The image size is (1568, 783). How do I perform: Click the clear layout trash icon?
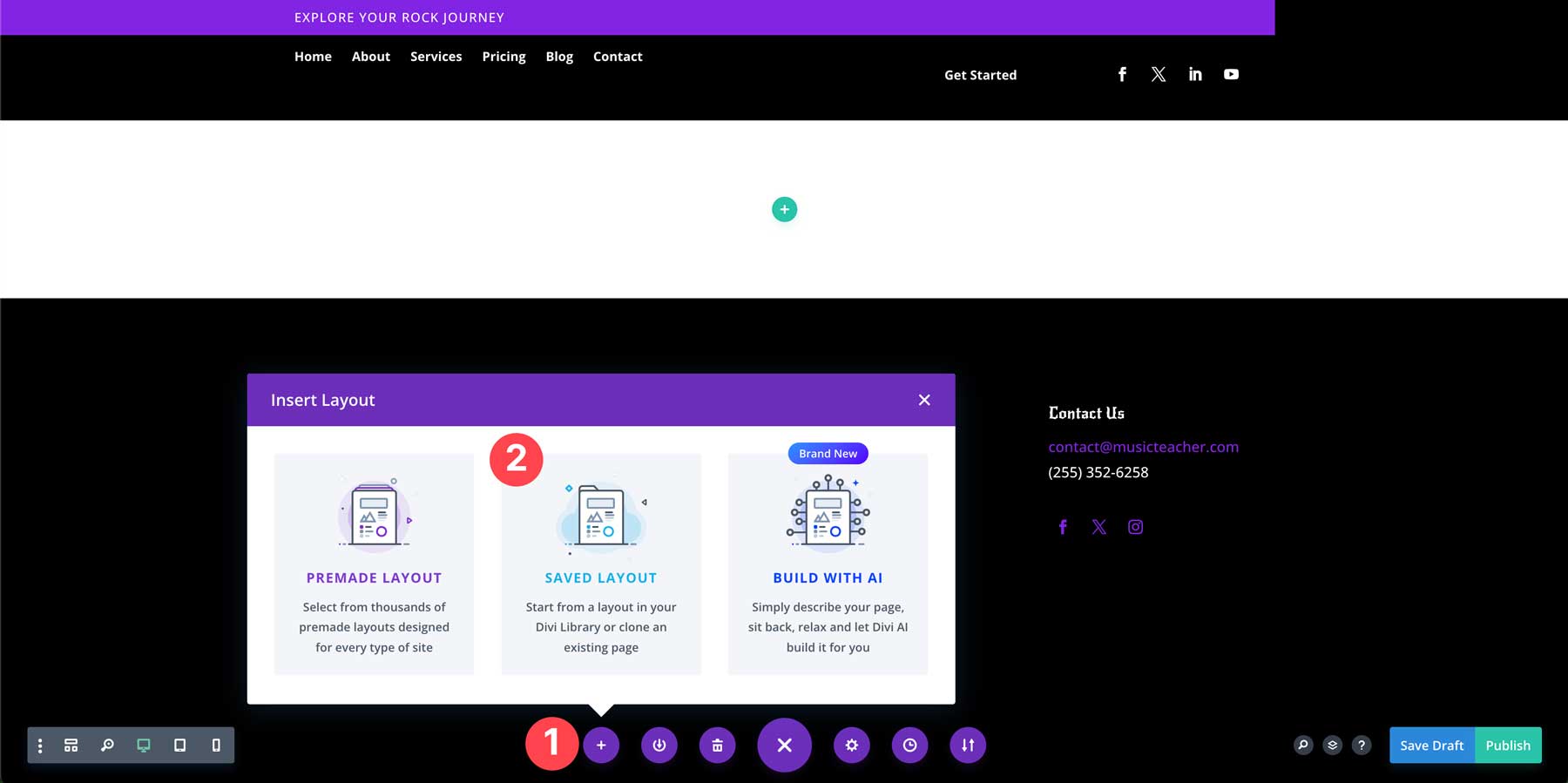pos(717,745)
